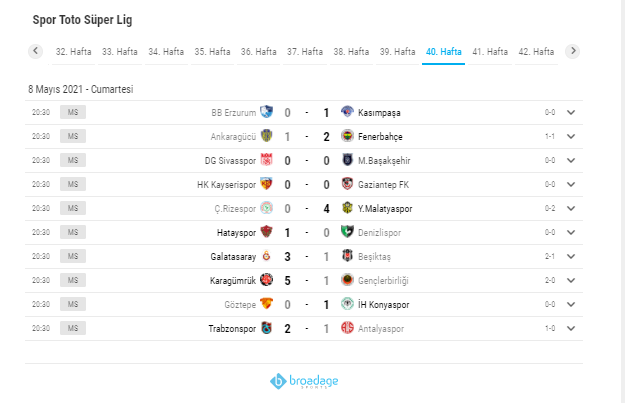
Task: Switch to the 41. Hafta tab
Action: [x=490, y=51]
